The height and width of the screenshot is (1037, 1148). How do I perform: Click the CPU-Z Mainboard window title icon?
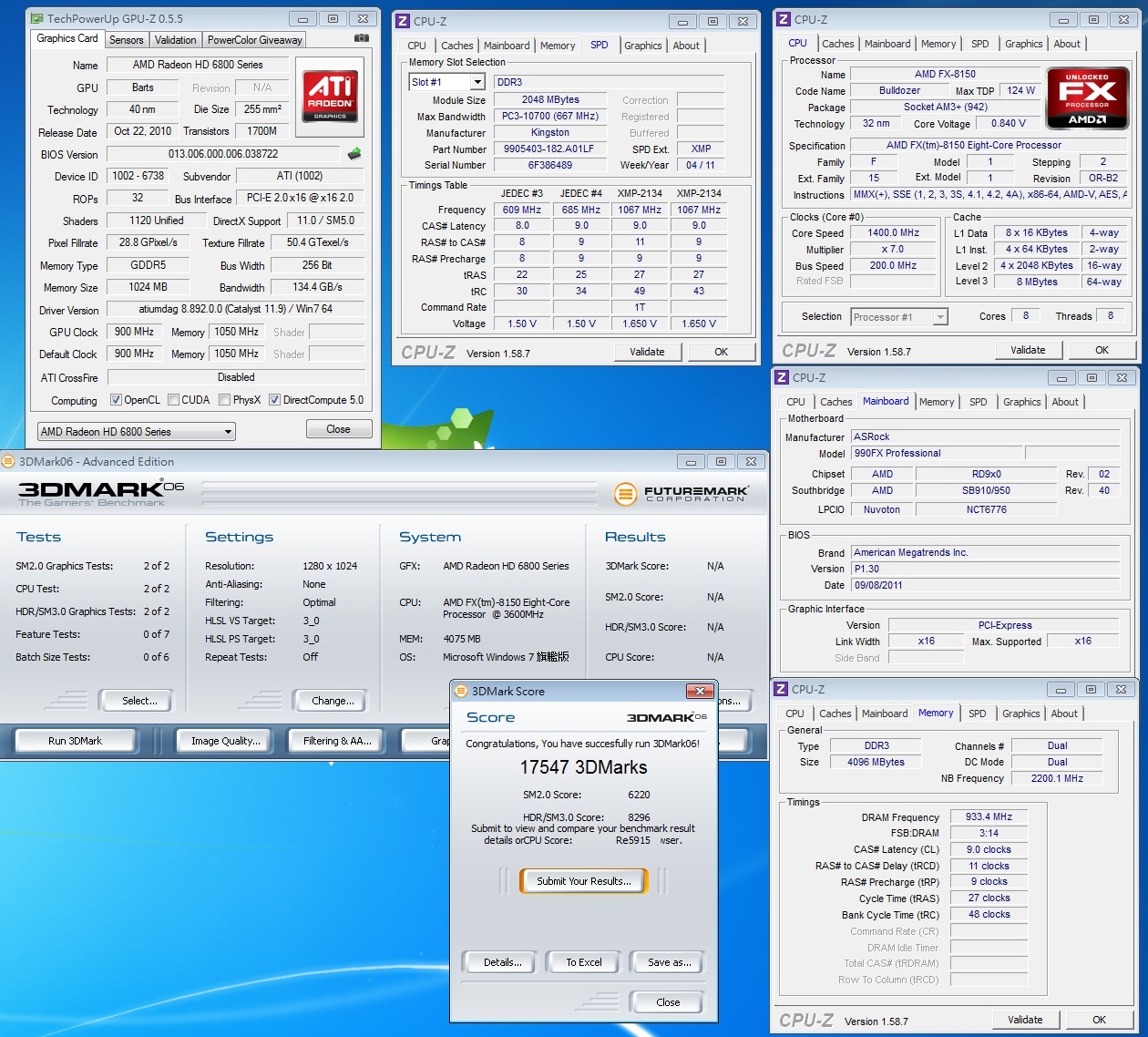[782, 377]
